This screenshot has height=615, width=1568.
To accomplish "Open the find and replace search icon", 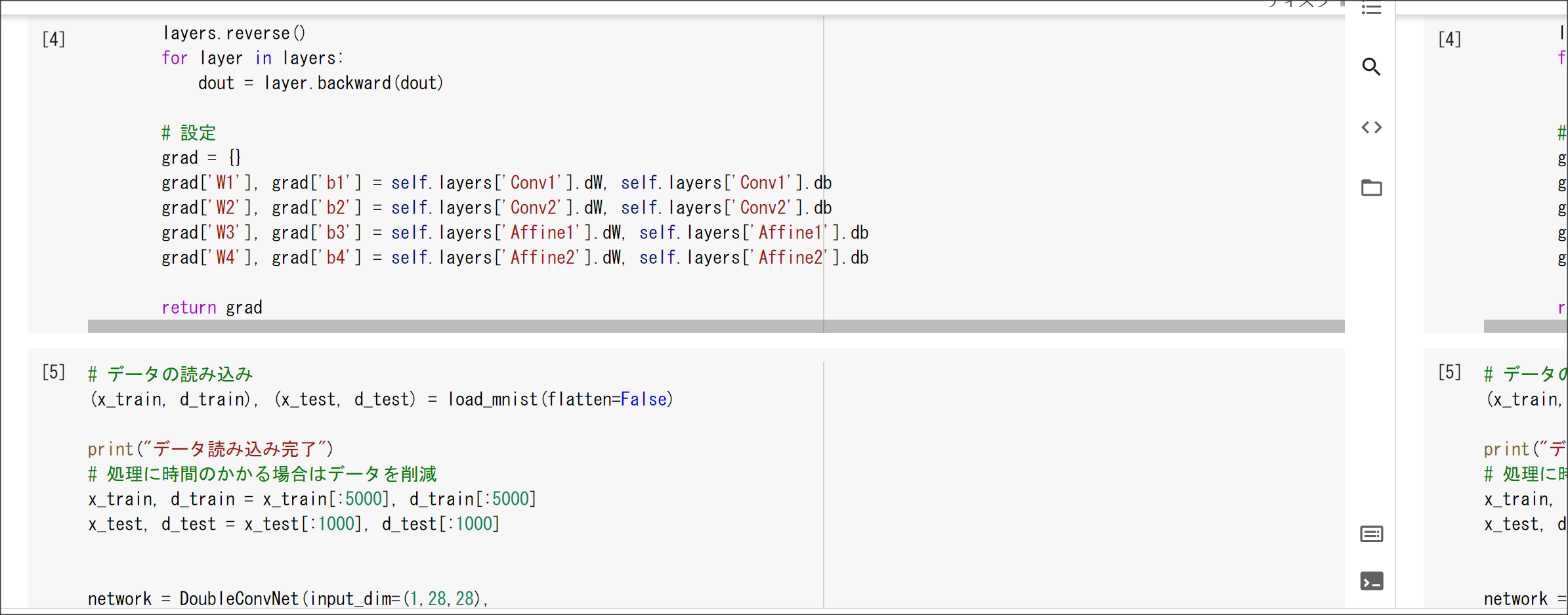I will click(1371, 66).
